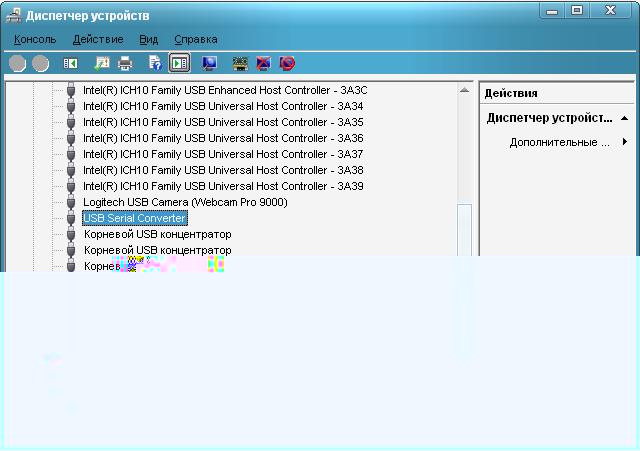Image resolution: width=640 pixels, height=451 pixels.
Task: Select Logitech USB Camera (Webcam Pro 9000)
Action: [185, 202]
